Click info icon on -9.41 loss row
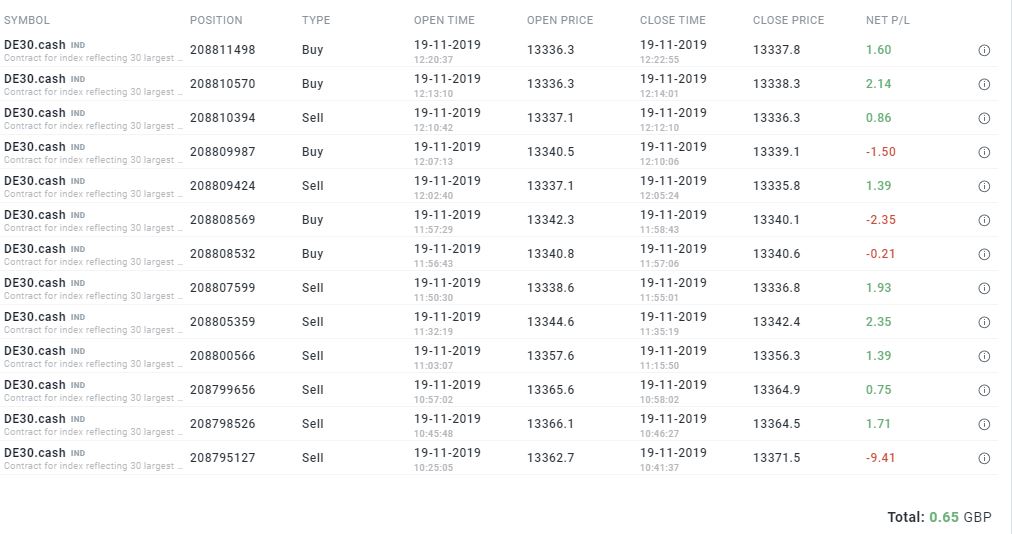The width and height of the screenshot is (1012, 534). (984, 458)
